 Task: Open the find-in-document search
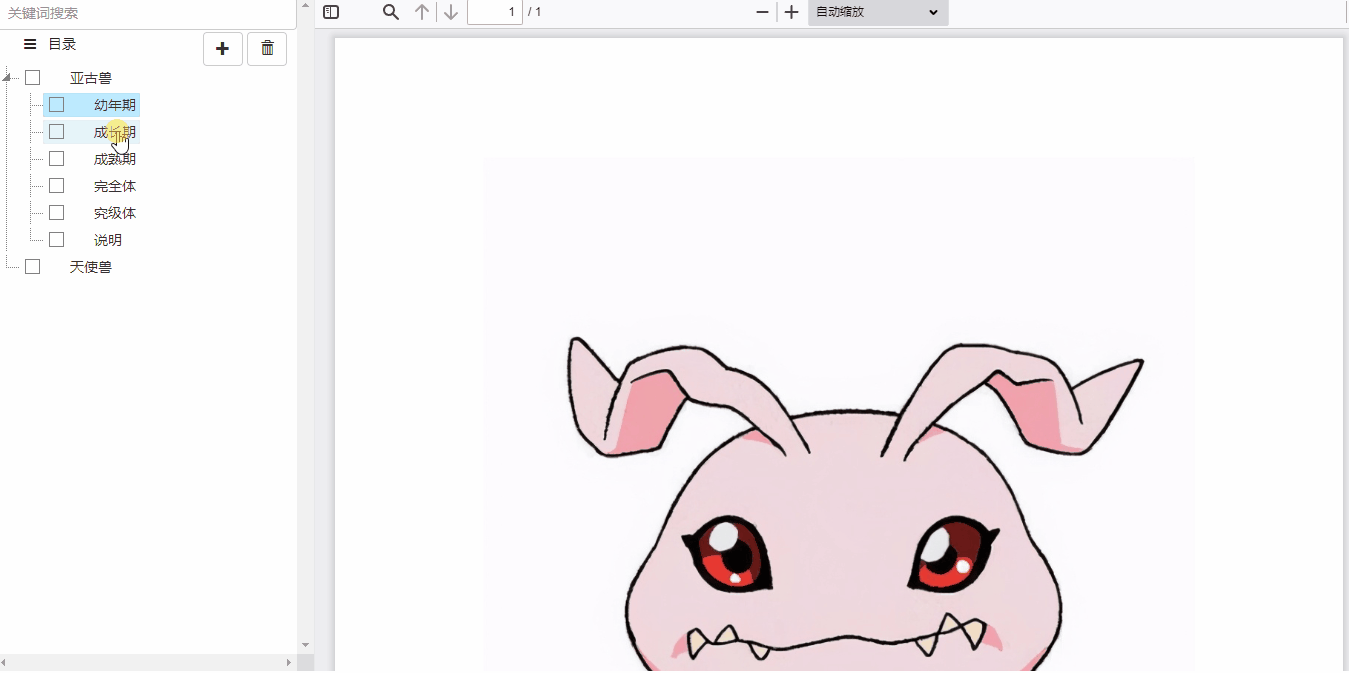[391, 12]
